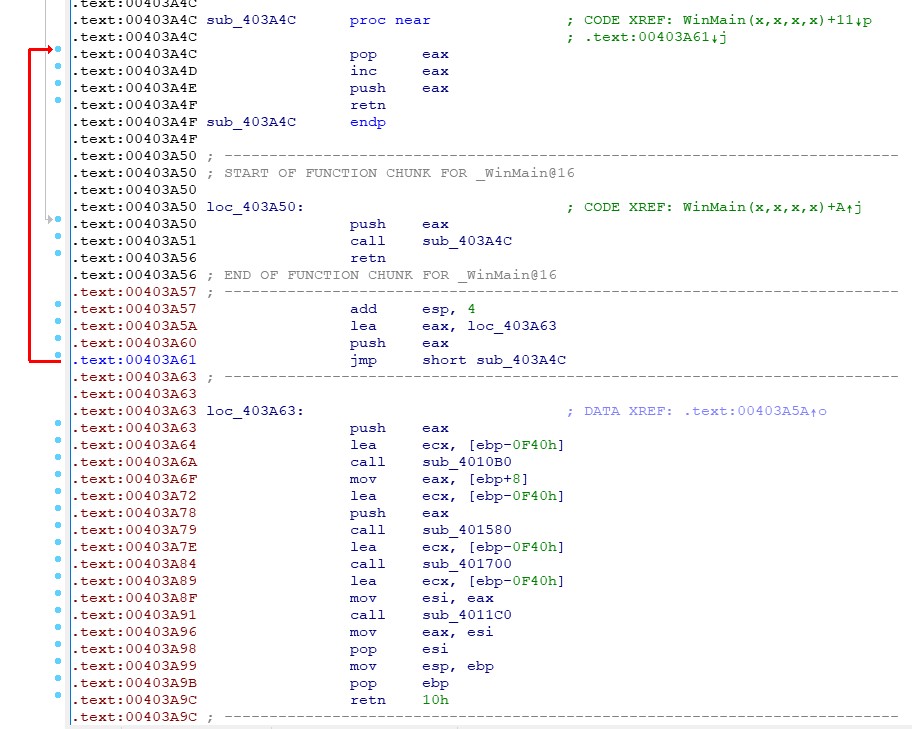Click address .text:00403A91

click(x=134, y=615)
